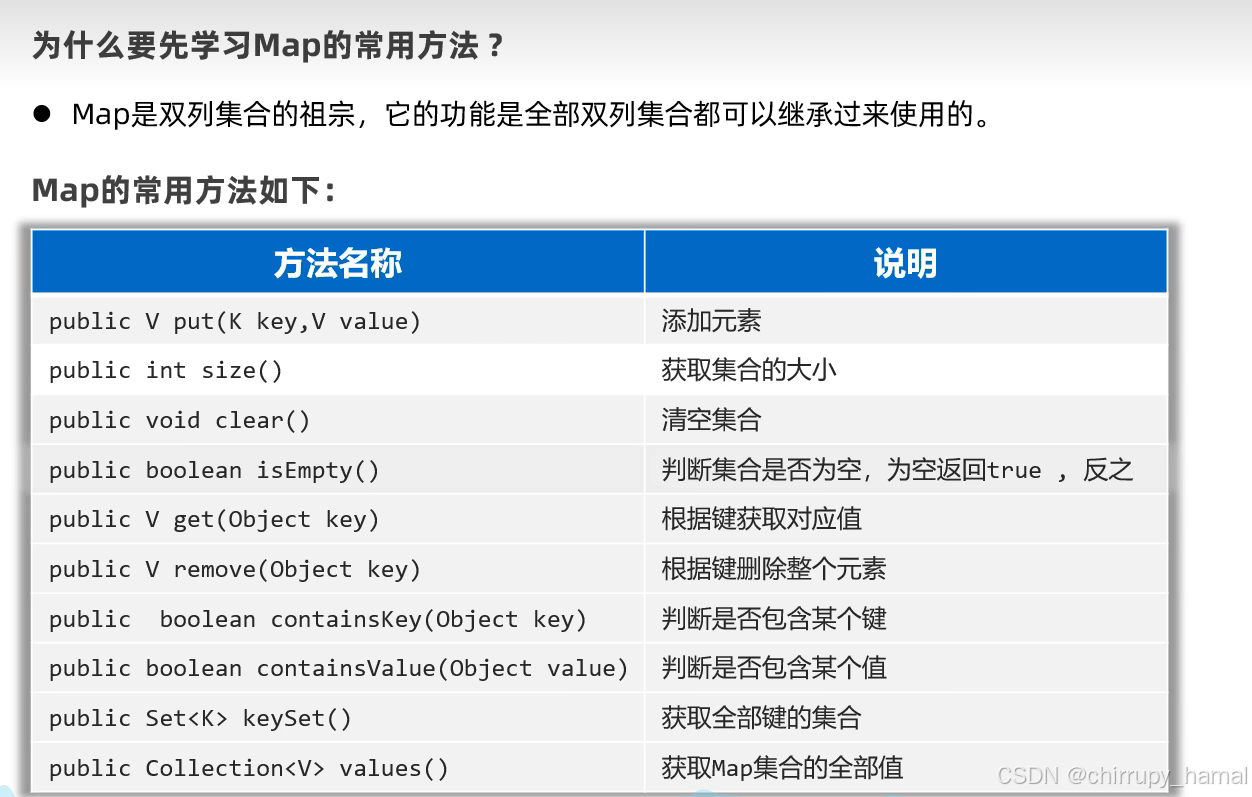Select the description 判断是否包含某个键
This screenshot has width=1252, height=797.
pos(774,619)
